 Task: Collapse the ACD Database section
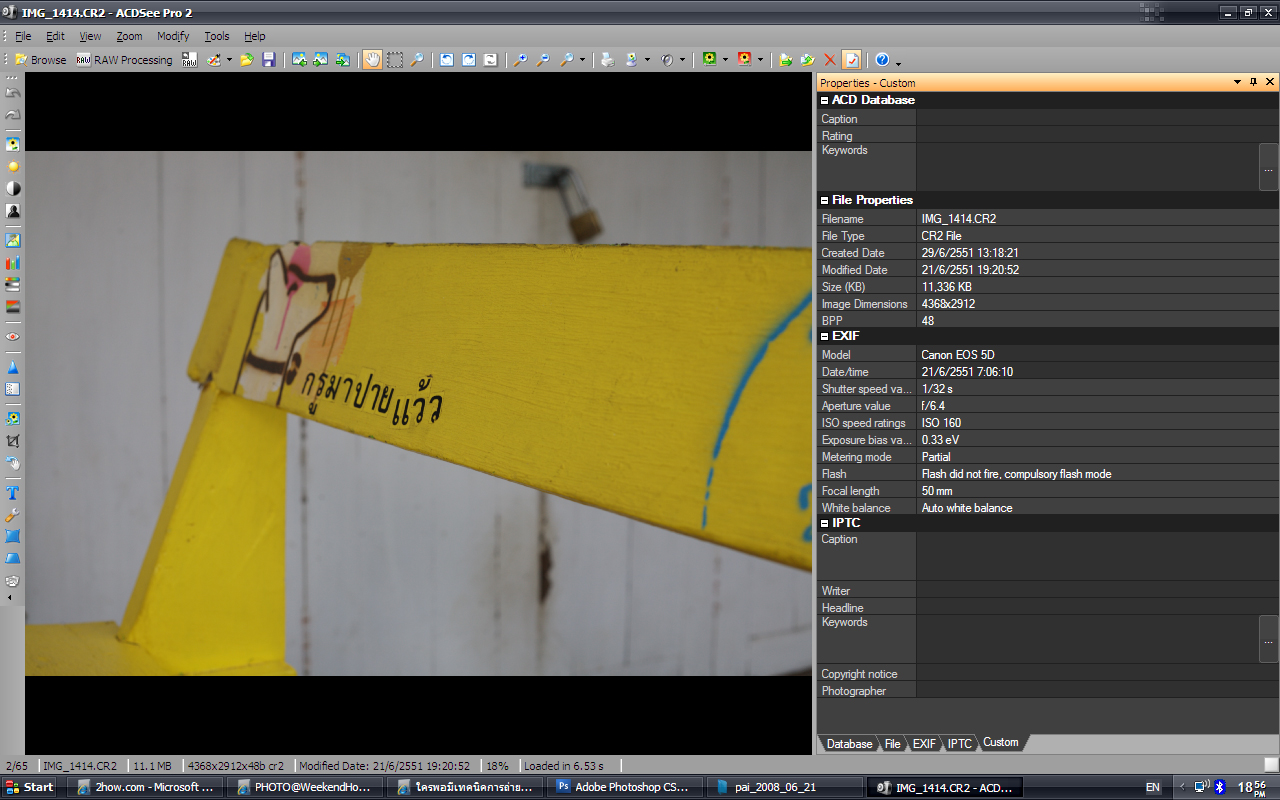[x=824, y=100]
